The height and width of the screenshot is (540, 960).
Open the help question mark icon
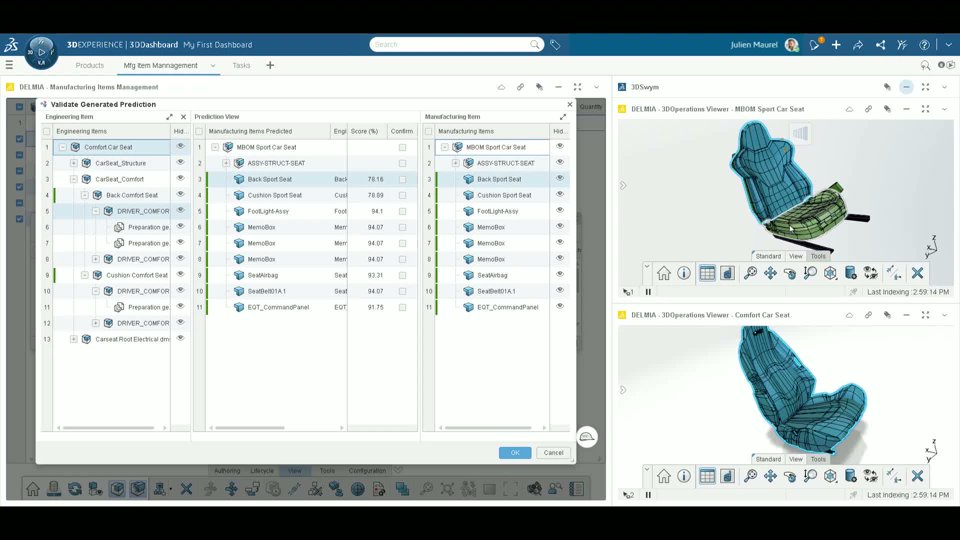click(924, 45)
